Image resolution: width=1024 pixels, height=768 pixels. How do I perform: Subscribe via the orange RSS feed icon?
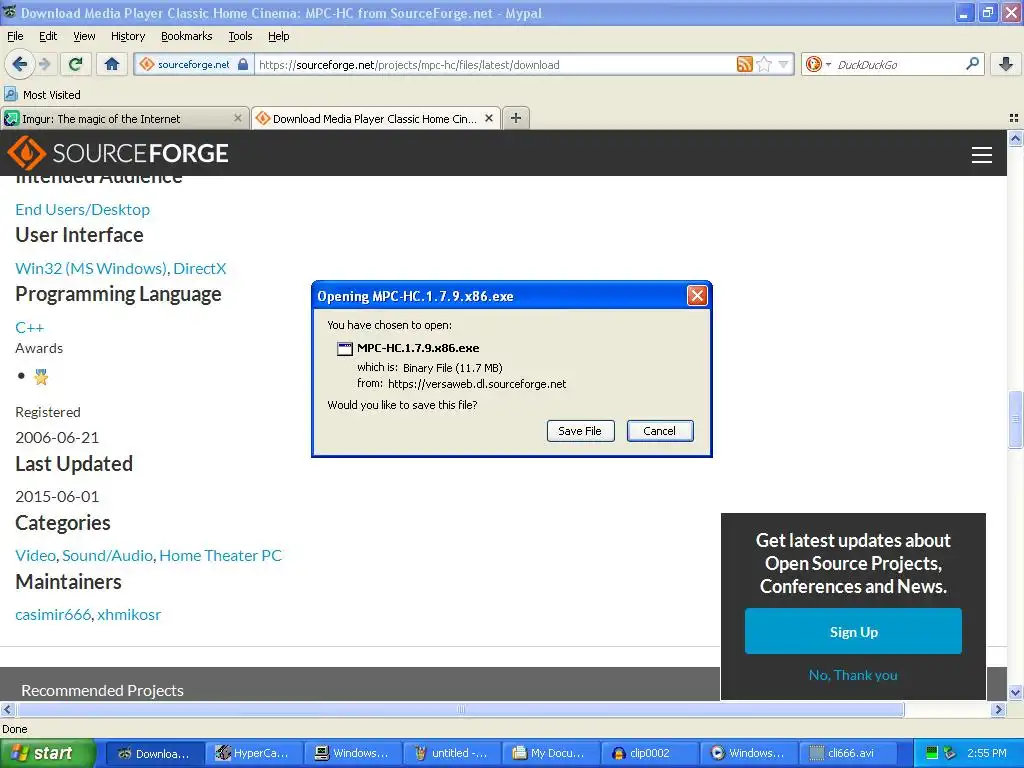[744, 64]
